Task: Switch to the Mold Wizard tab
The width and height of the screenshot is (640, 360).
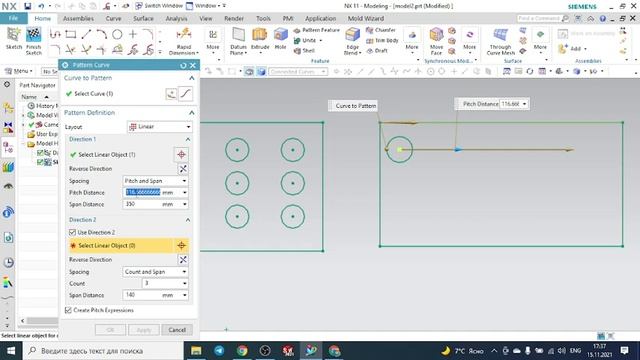Action: [366, 18]
